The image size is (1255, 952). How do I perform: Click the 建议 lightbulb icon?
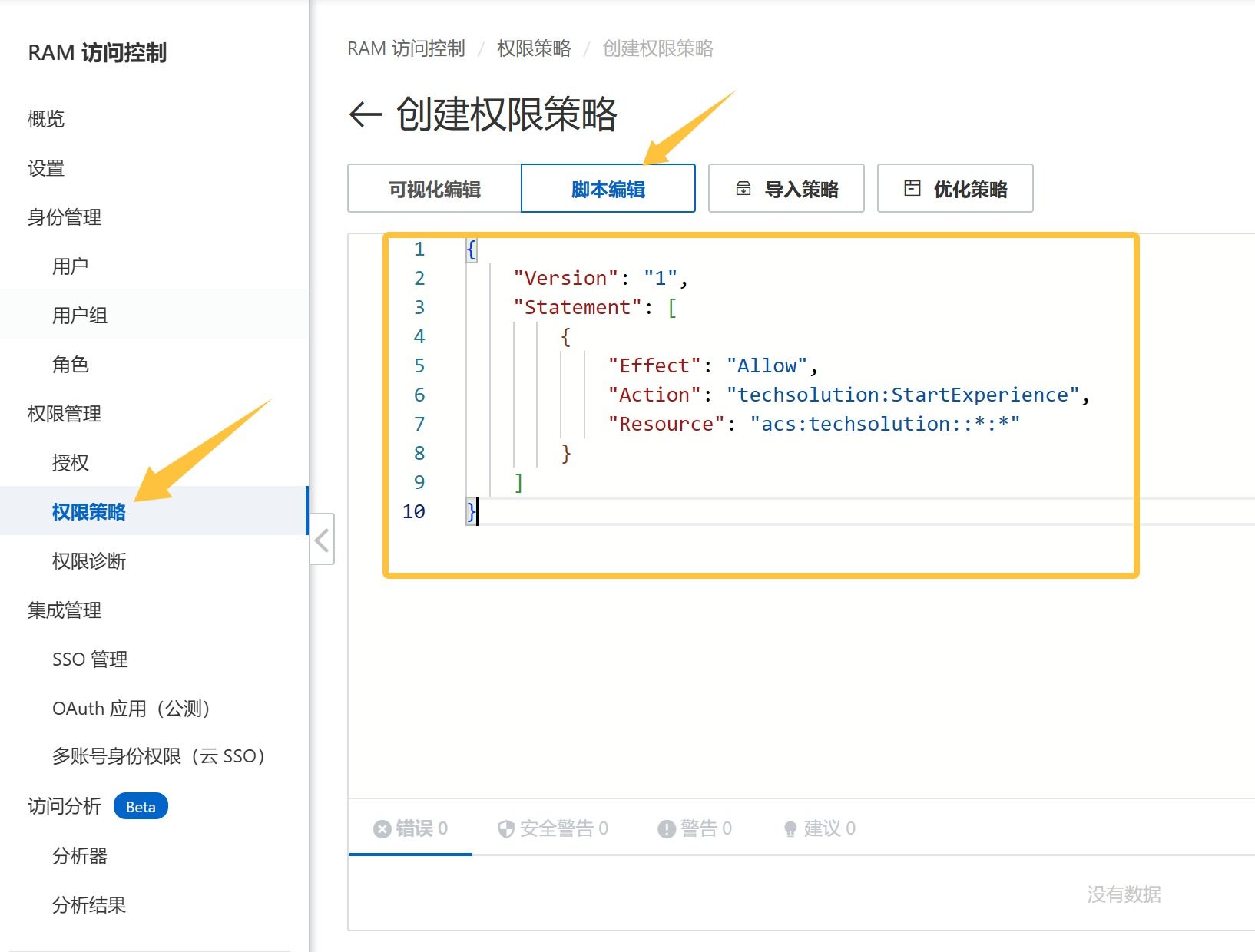pos(790,829)
